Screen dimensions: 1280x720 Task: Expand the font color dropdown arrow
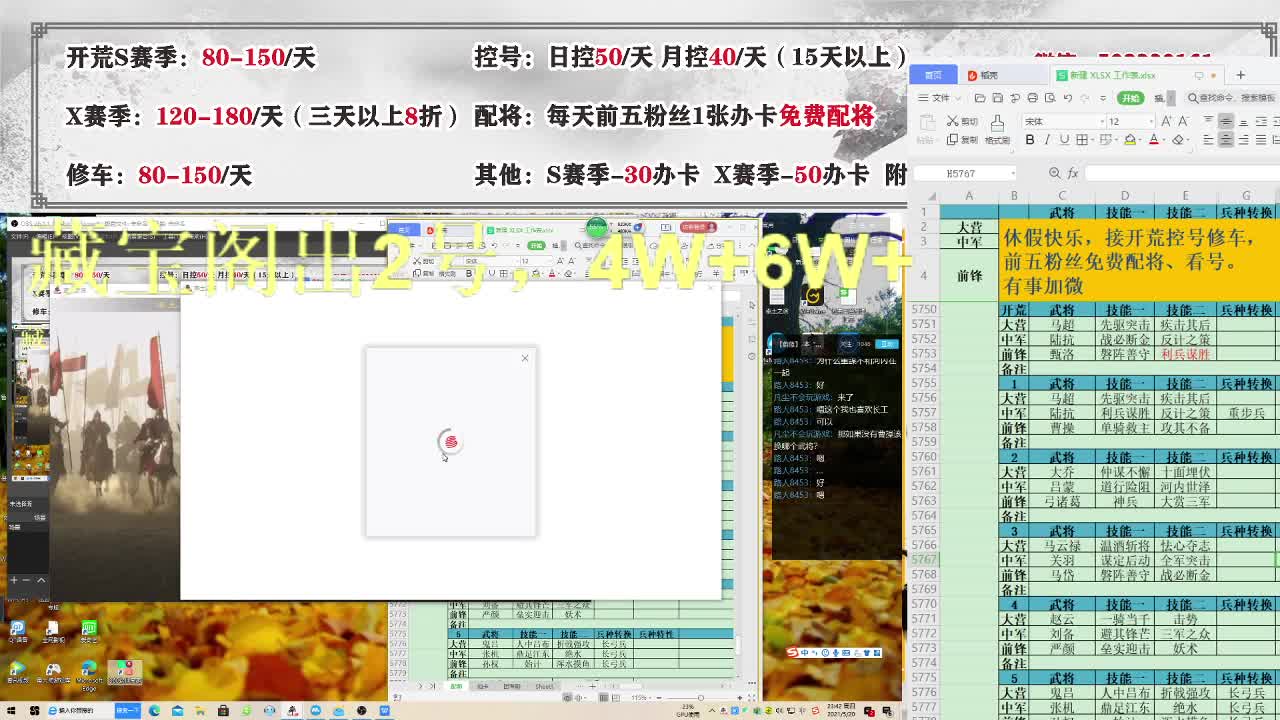point(1164,141)
